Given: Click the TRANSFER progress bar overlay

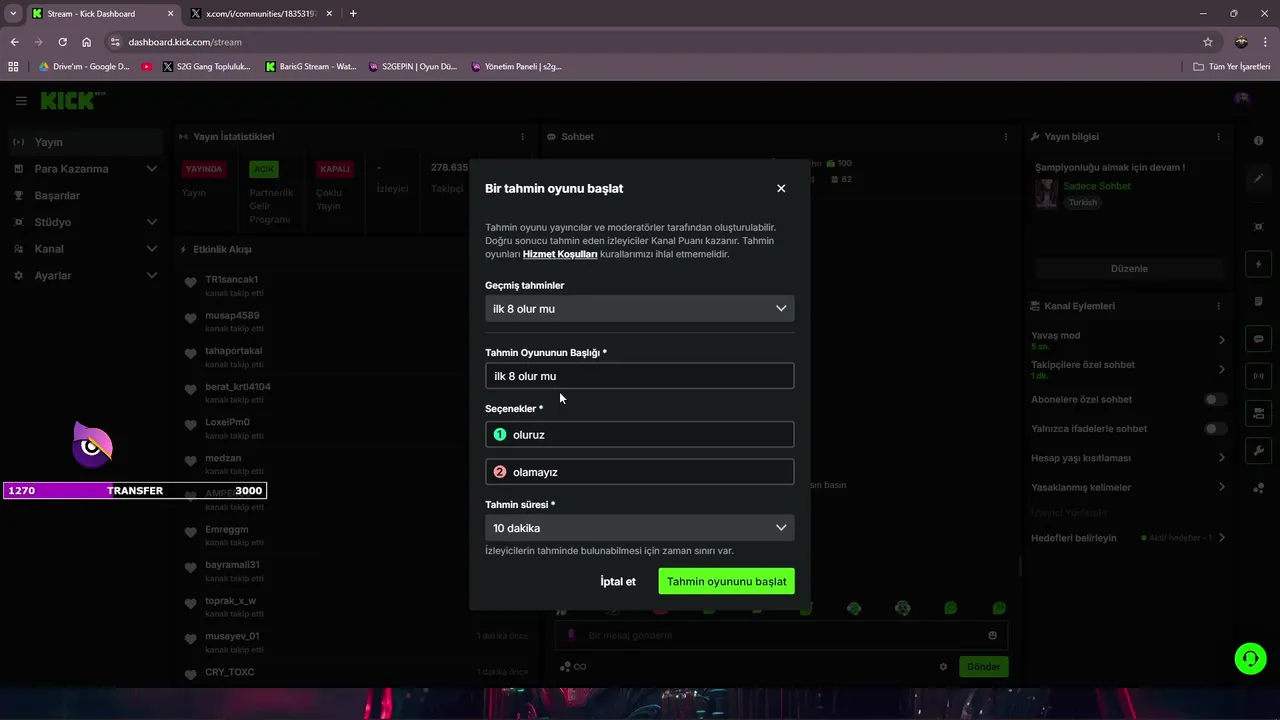Looking at the screenshot, I should tap(135, 490).
